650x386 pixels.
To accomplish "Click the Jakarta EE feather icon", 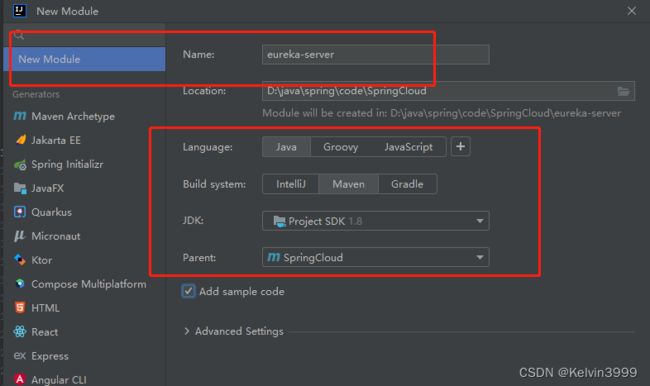I will (x=20, y=140).
